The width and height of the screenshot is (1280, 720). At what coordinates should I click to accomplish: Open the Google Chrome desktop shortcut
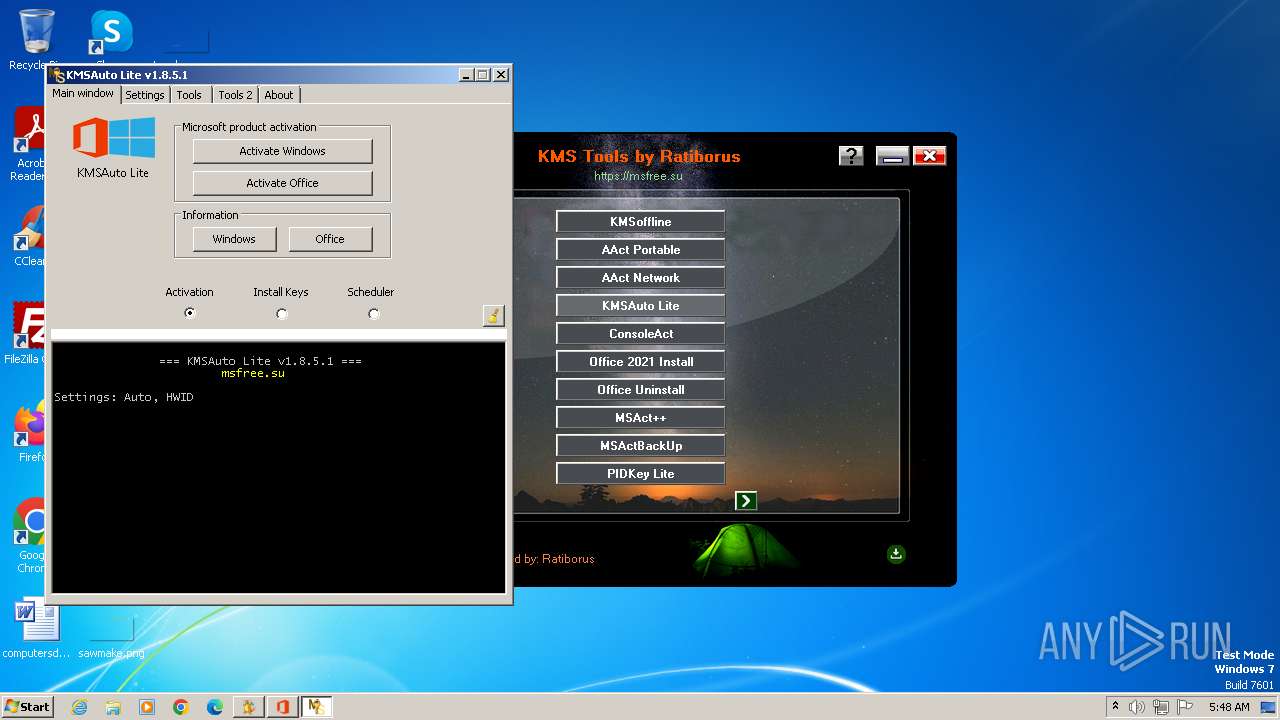coord(30,536)
